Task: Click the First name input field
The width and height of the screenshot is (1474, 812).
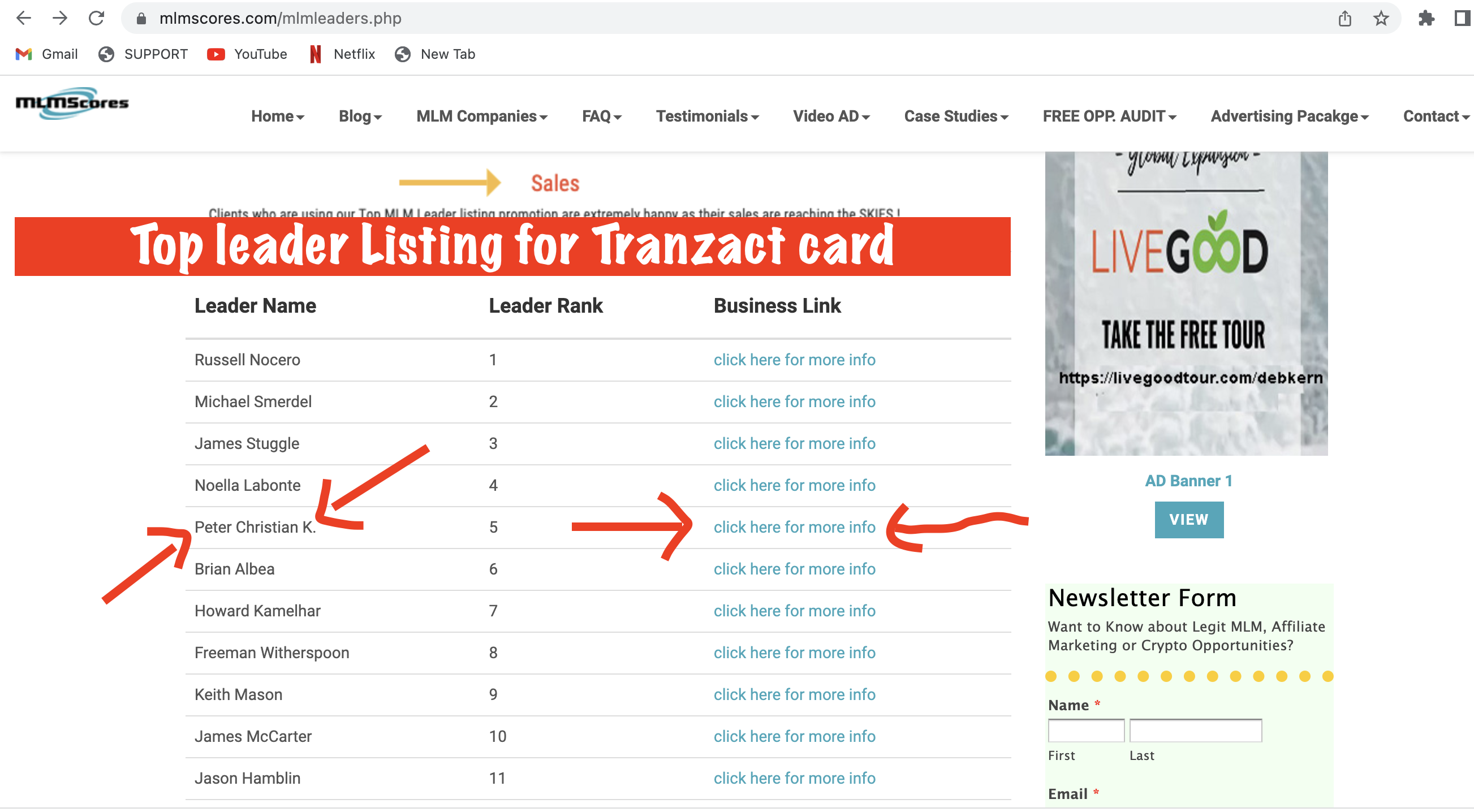Action: point(1085,731)
